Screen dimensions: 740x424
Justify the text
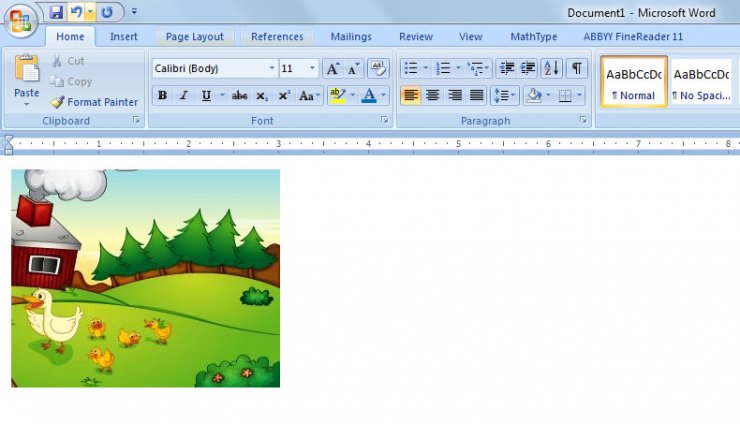tap(476, 95)
